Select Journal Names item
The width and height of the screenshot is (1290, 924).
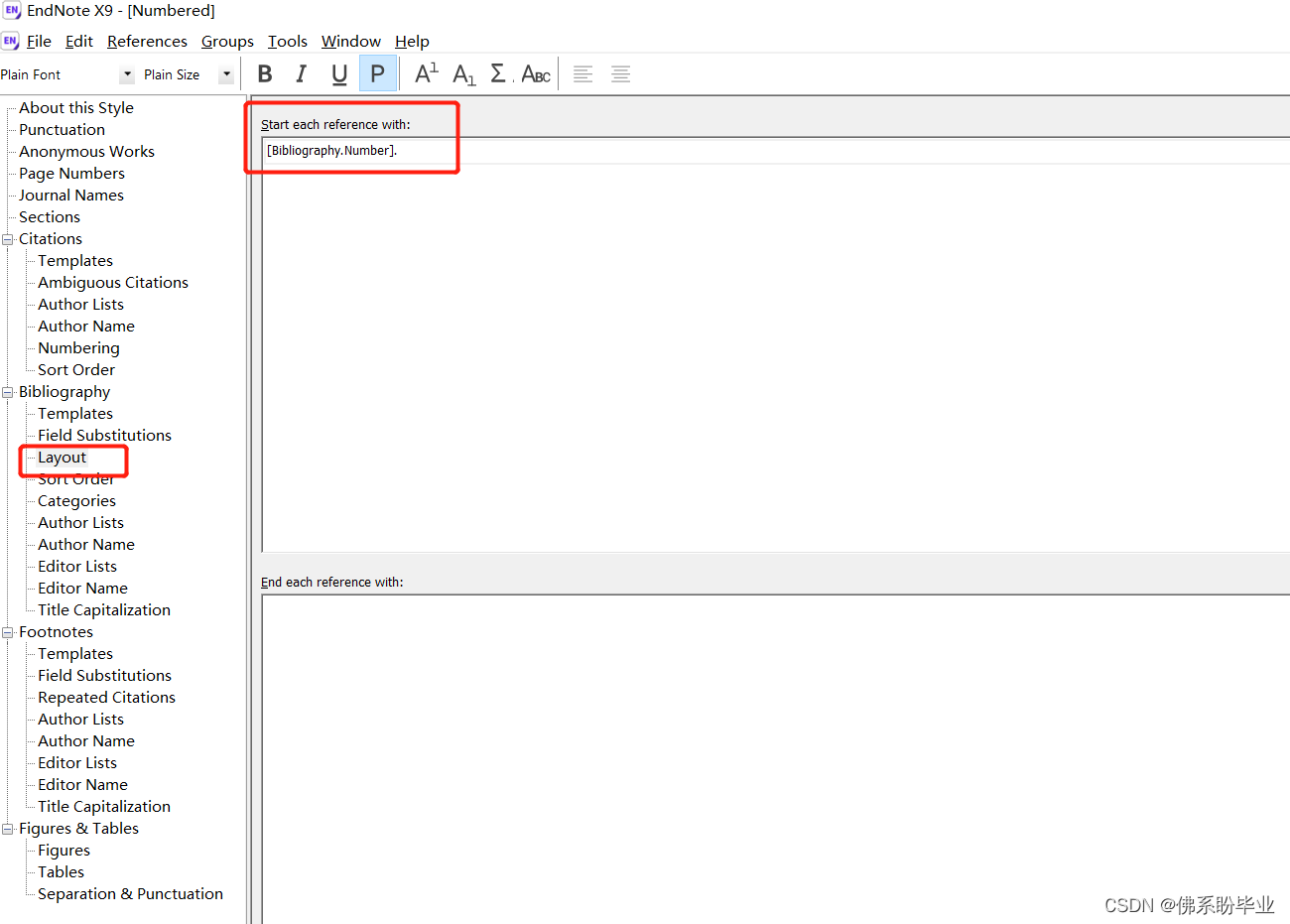(x=71, y=196)
